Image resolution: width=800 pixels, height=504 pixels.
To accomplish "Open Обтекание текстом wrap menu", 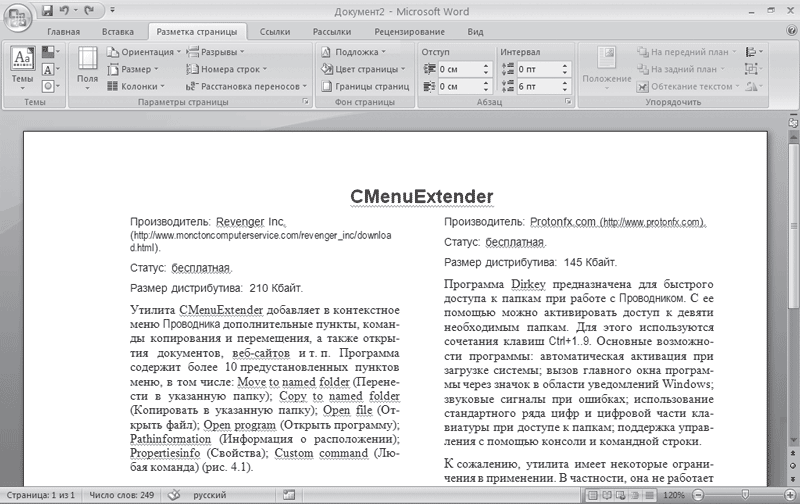I will click(x=688, y=87).
